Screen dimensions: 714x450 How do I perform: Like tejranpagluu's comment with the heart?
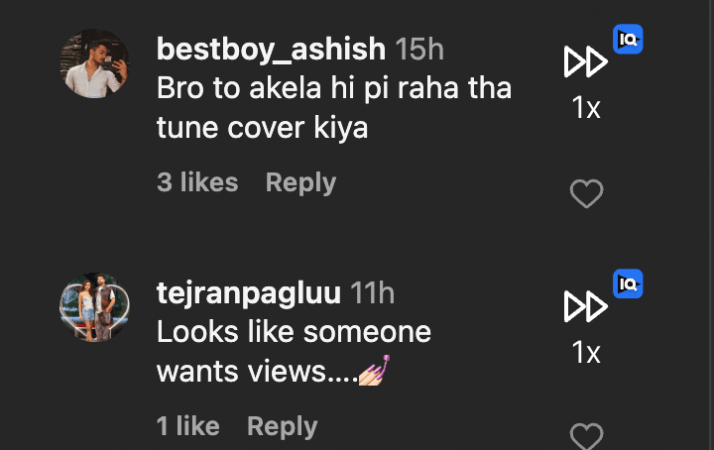[x=586, y=436]
